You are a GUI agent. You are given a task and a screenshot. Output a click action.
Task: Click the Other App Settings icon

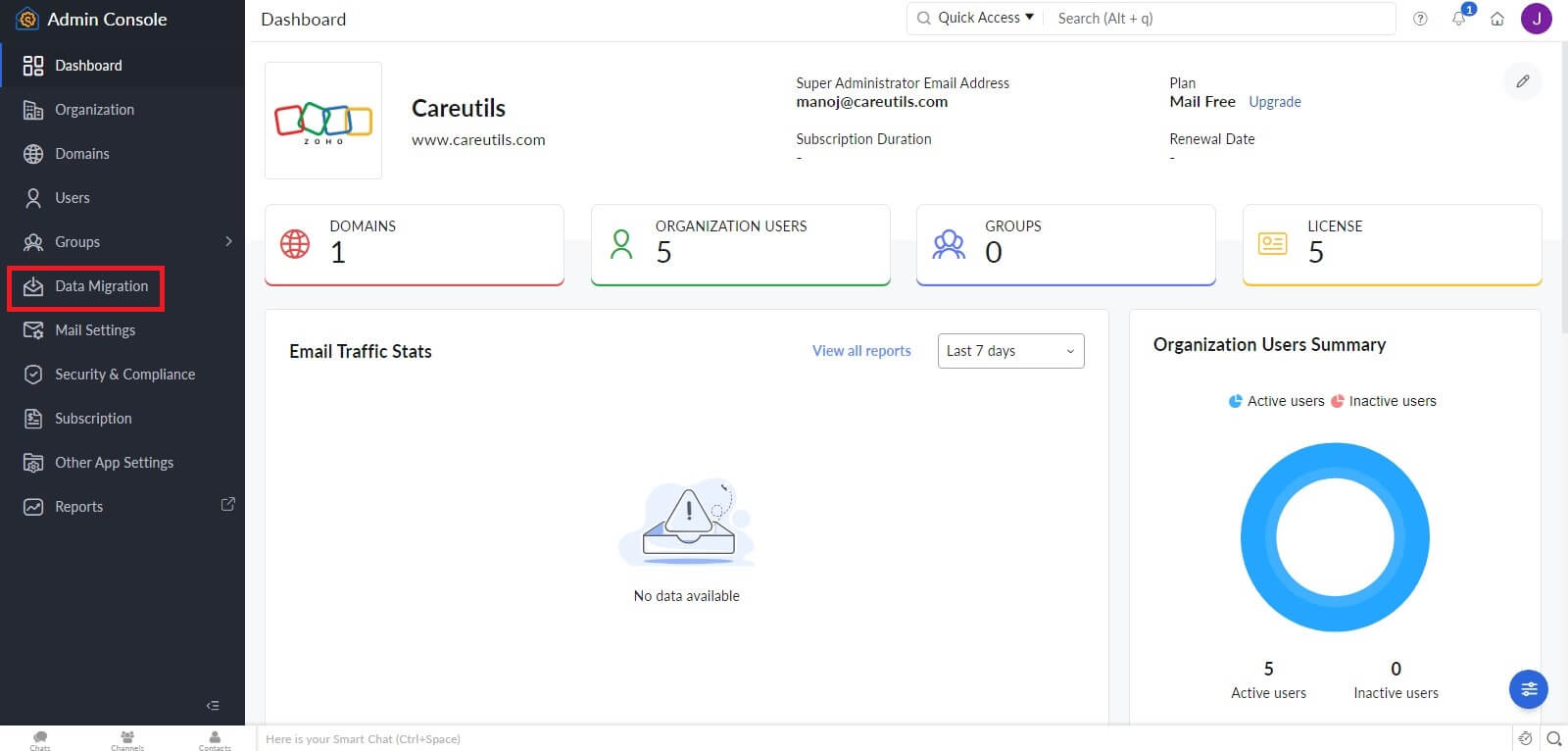33,463
